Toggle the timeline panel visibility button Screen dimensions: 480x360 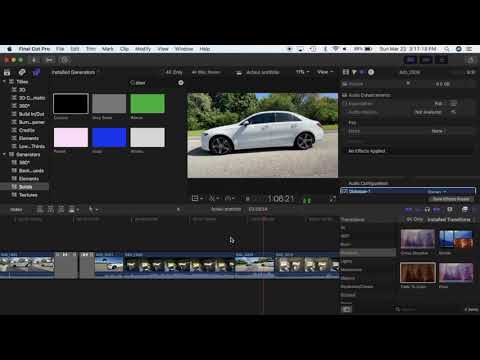[x=426, y=60]
